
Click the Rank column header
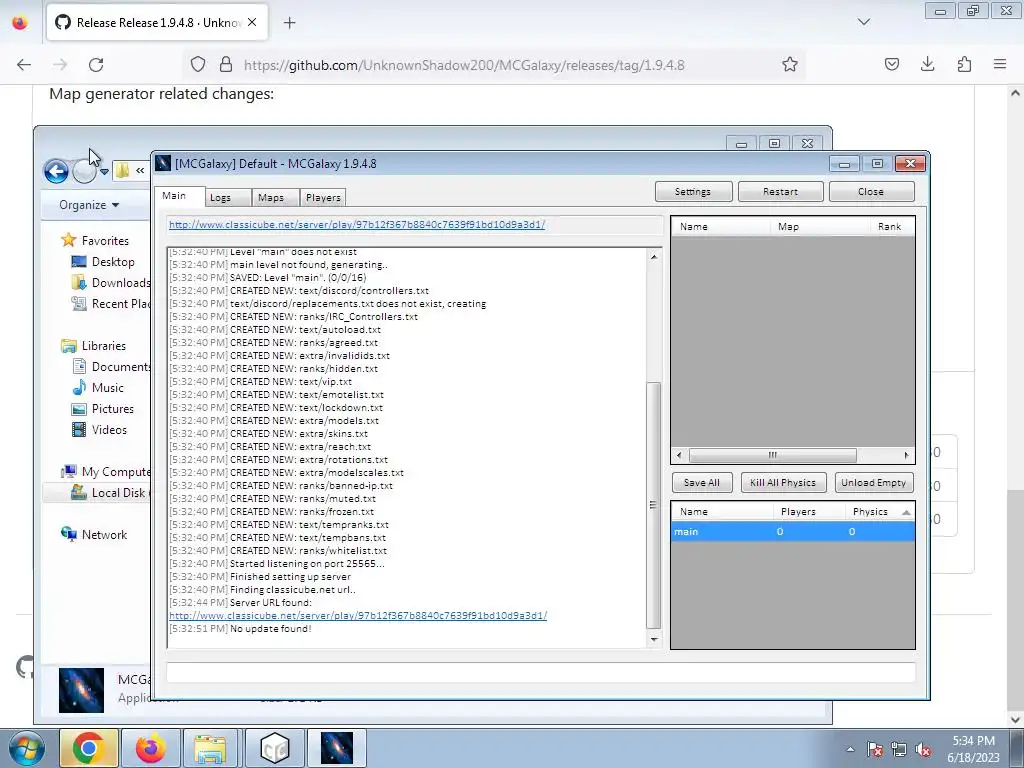[x=892, y=227]
